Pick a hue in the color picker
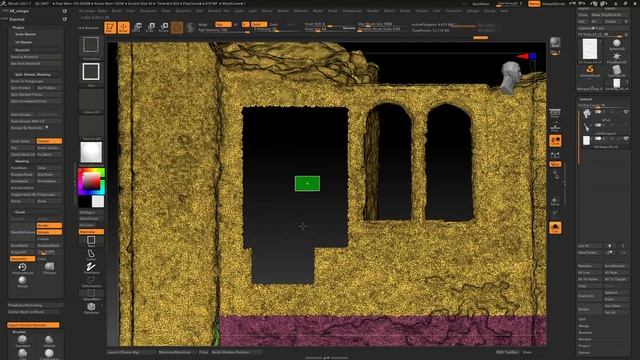The height and width of the screenshot is (360, 640). pyautogui.click(x=91, y=181)
